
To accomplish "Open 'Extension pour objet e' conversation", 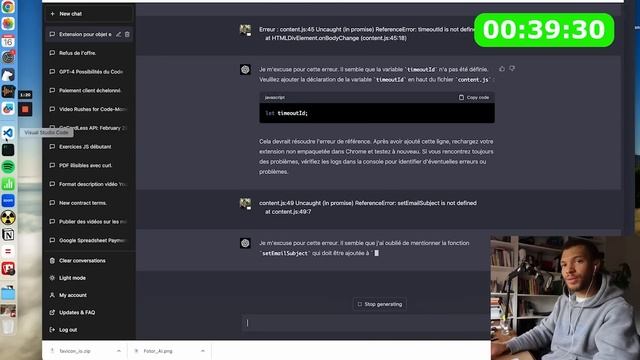I will tap(85, 34).
